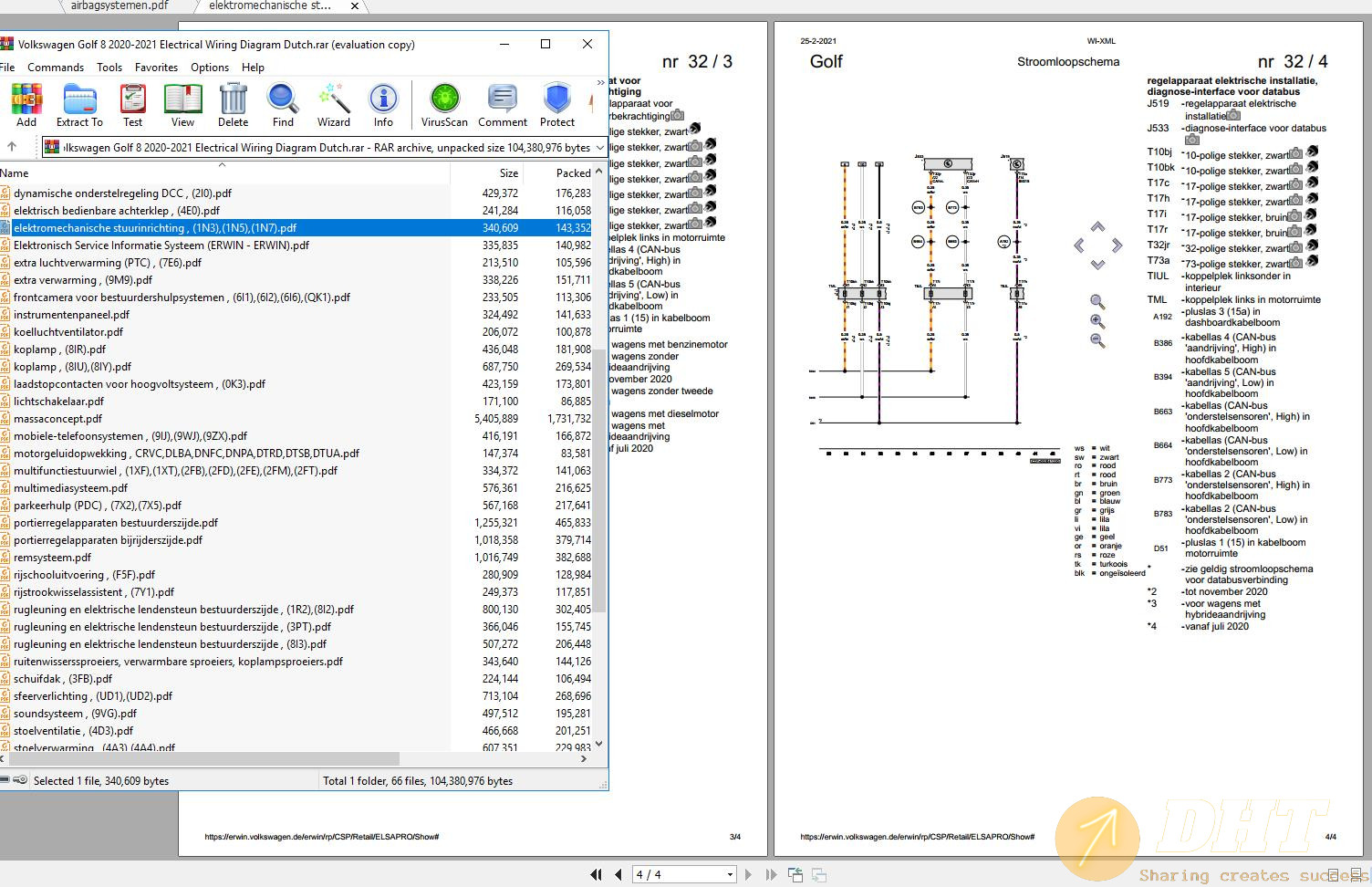
Task: Open the Commands menu
Action: (x=56, y=68)
